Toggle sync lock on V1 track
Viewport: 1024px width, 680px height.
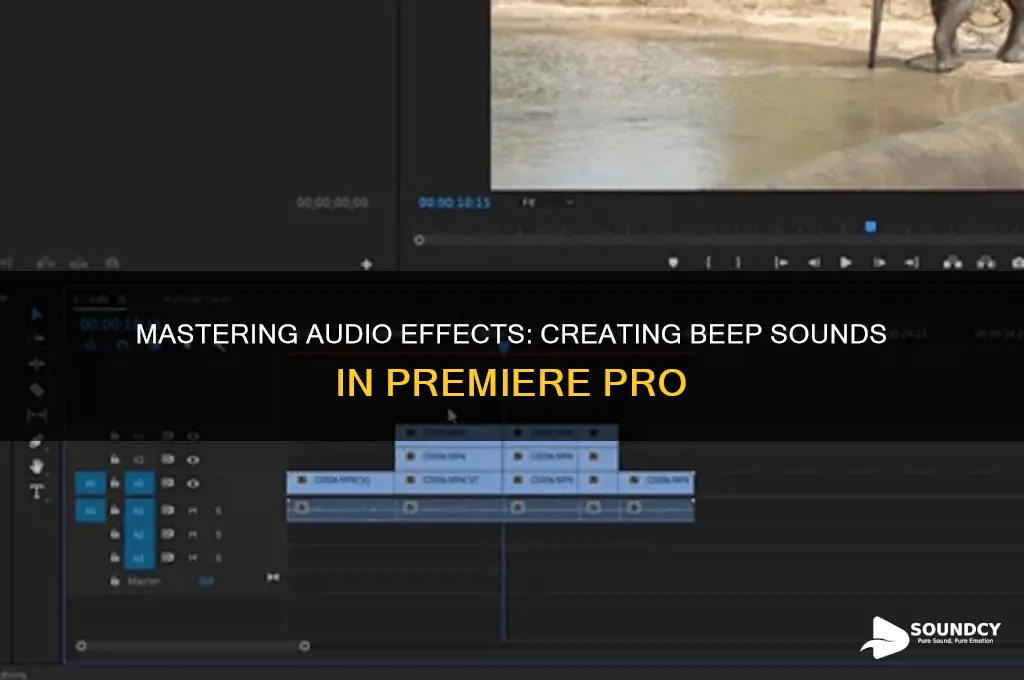coord(168,483)
